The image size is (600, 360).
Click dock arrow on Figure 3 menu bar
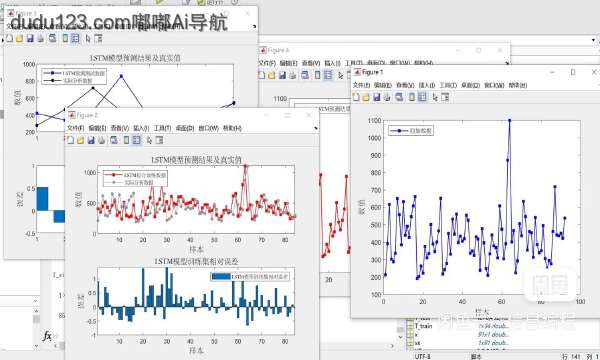507,63
